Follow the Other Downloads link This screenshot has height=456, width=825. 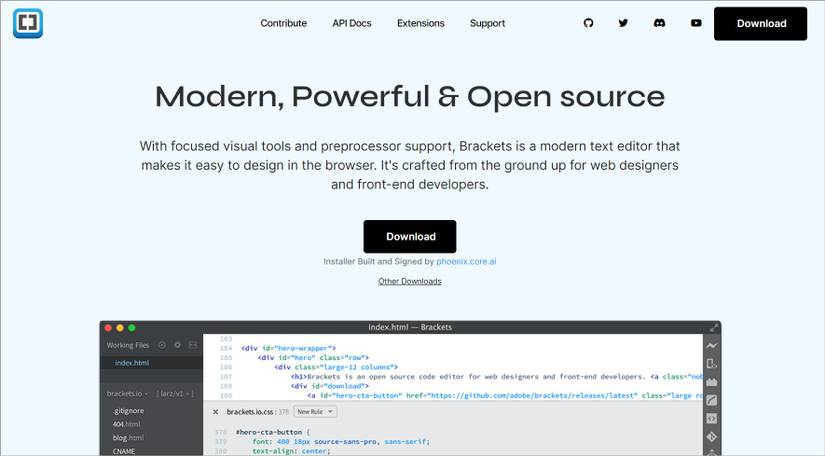tap(409, 281)
